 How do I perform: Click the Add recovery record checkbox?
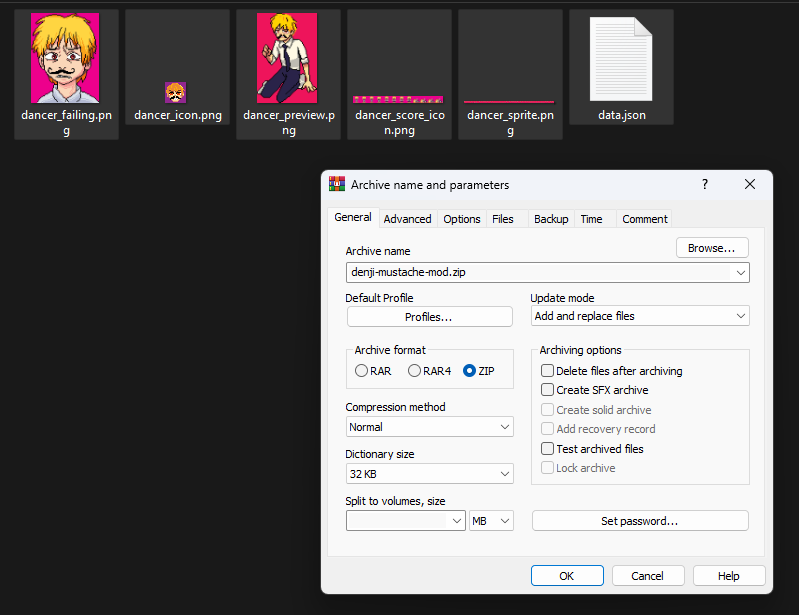547,429
